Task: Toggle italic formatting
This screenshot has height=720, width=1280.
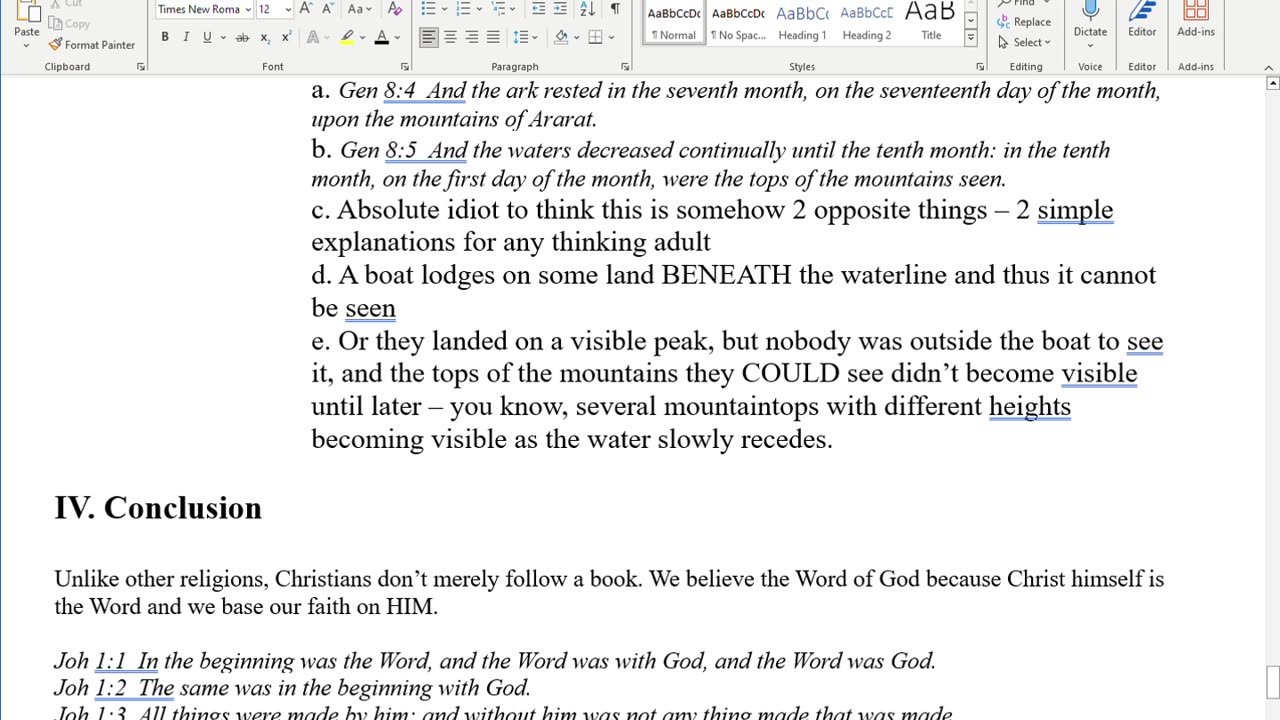Action: [186, 37]
